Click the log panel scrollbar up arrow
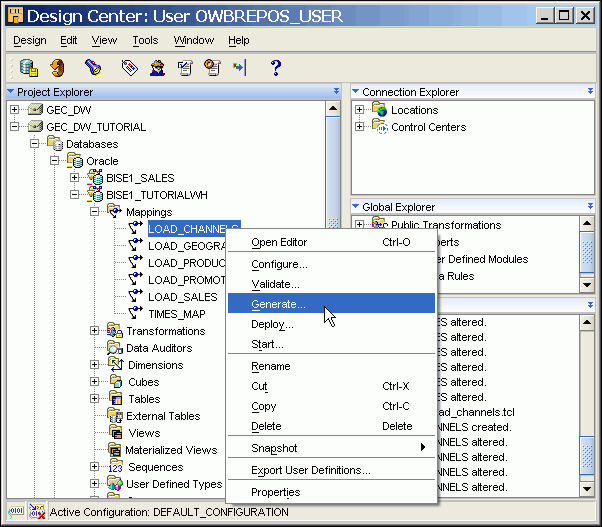The width and height of the screenshot is (602, 527). [587, 322]
